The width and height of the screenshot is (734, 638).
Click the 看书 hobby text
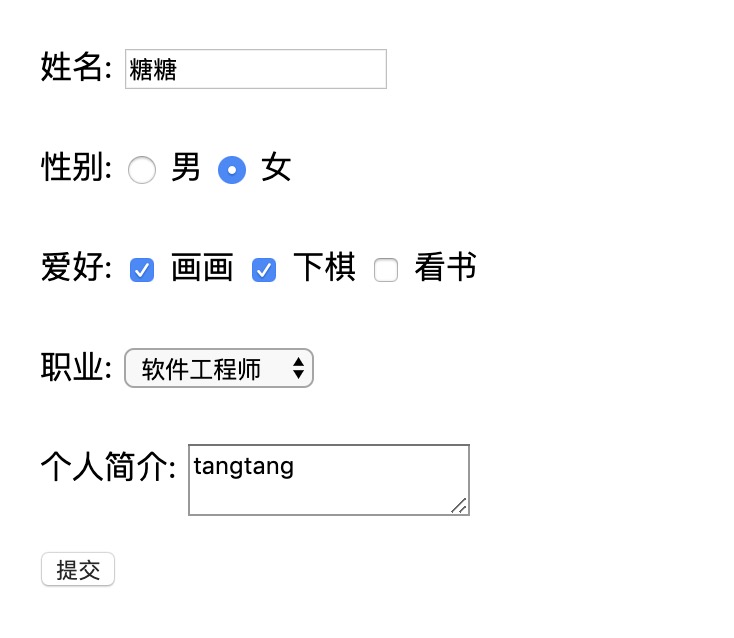tap(445, 268)
